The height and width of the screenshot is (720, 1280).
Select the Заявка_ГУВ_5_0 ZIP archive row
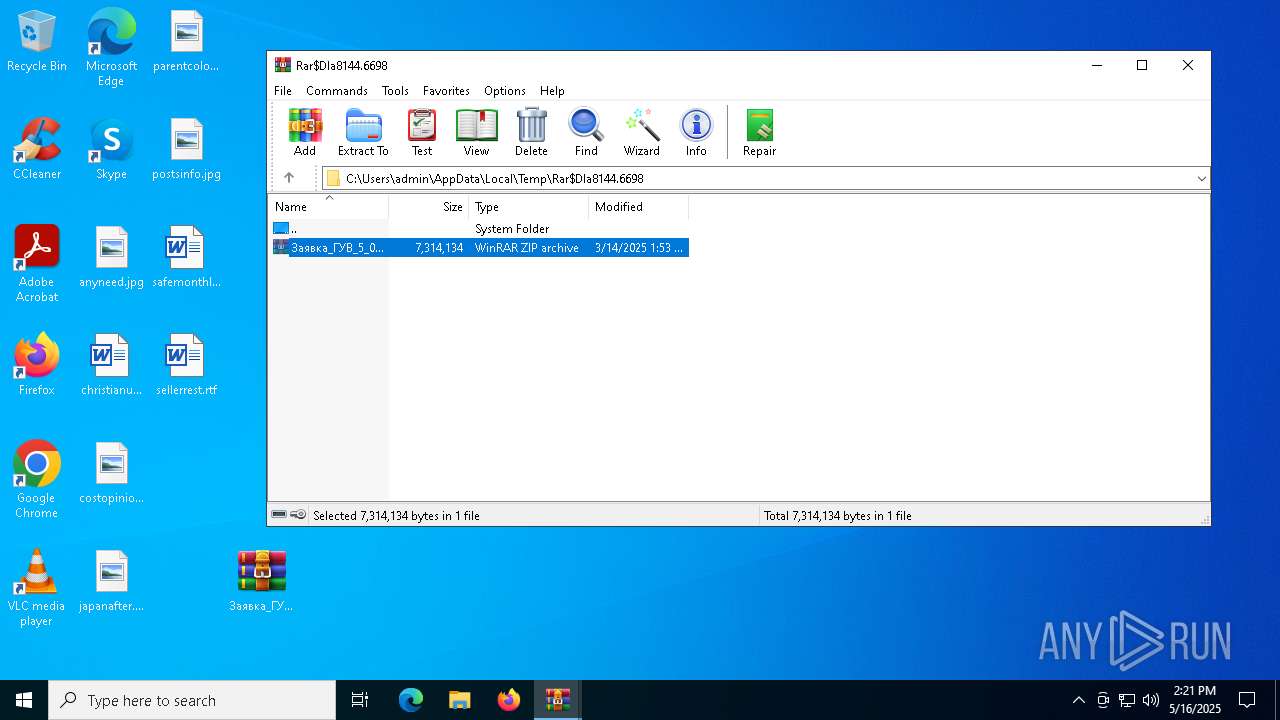click(479, 247)
